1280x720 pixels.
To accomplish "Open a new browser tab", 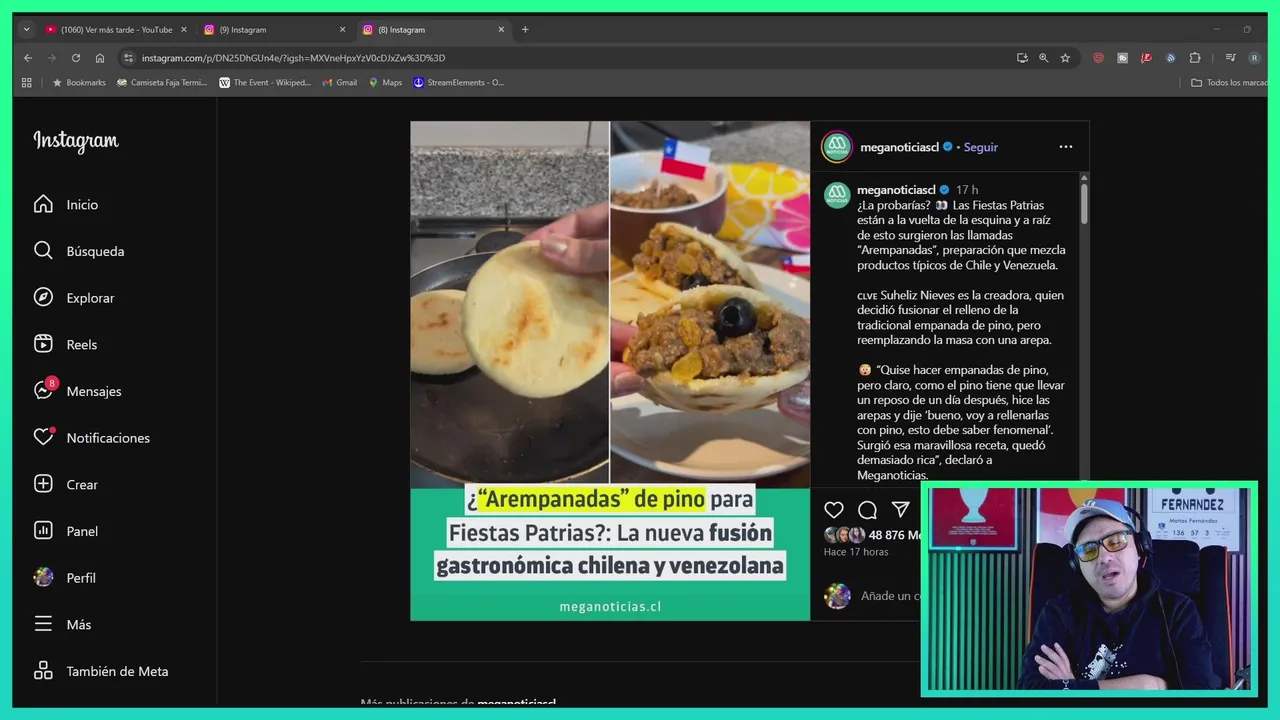I will pyautogui.click(x=525, y=30).
